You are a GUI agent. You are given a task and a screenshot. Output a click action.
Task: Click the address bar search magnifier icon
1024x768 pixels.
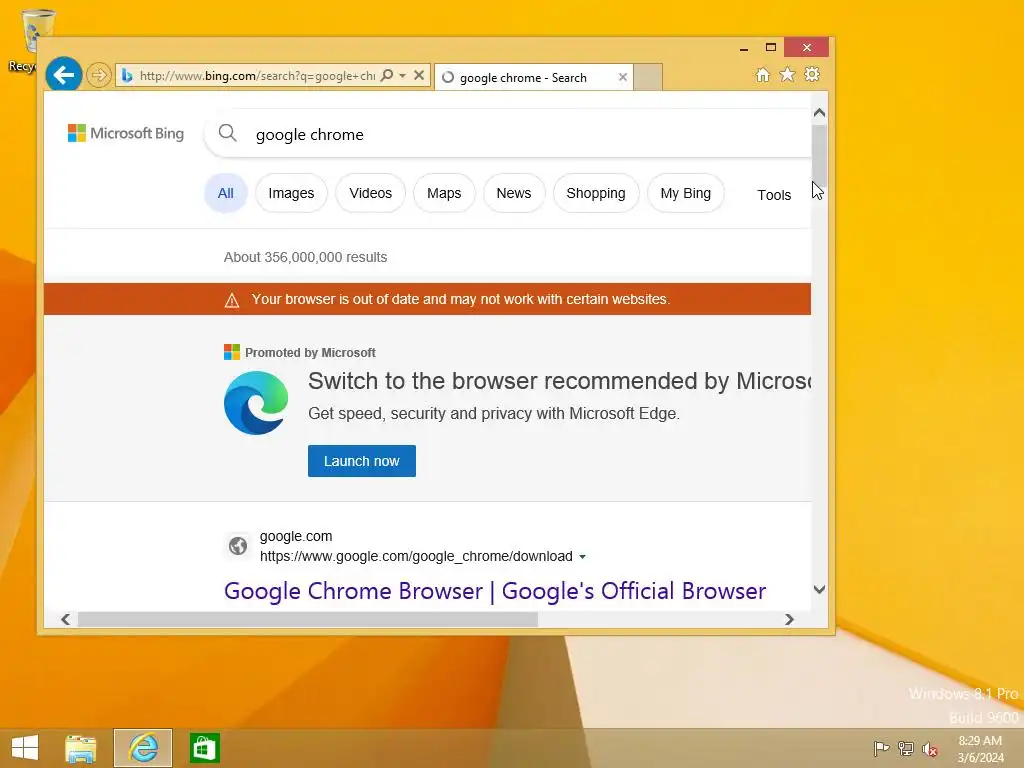[x=387, y=76]
